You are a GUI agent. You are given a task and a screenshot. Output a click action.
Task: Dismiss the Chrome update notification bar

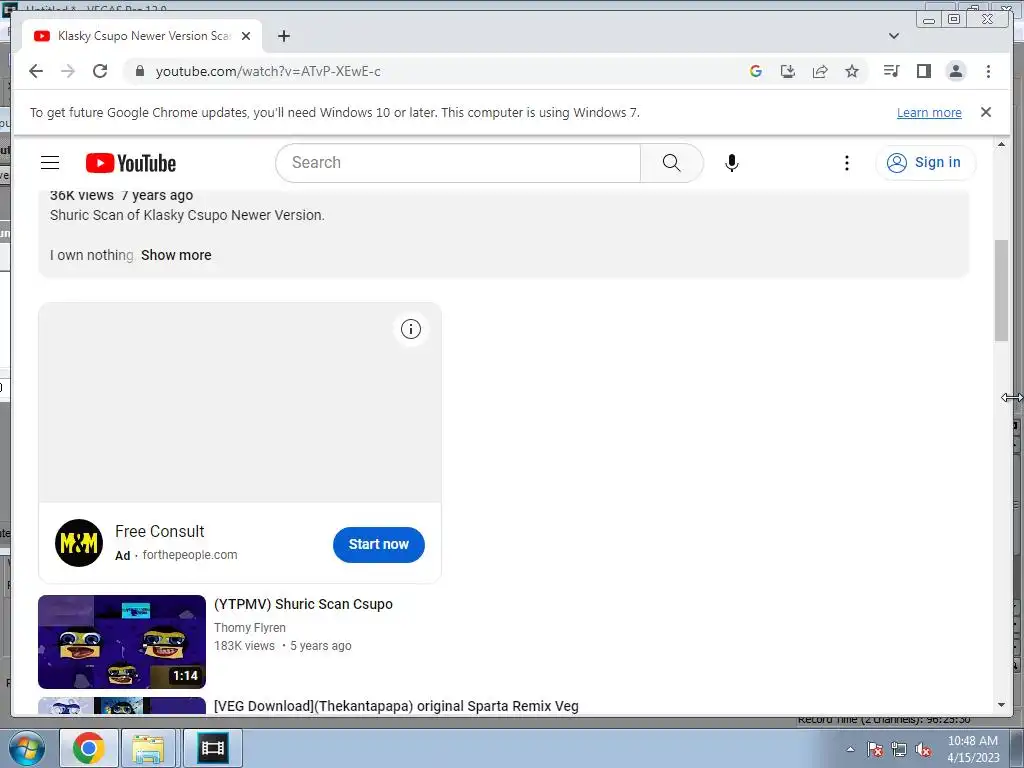pyautogui.click(x=986, y=112)
